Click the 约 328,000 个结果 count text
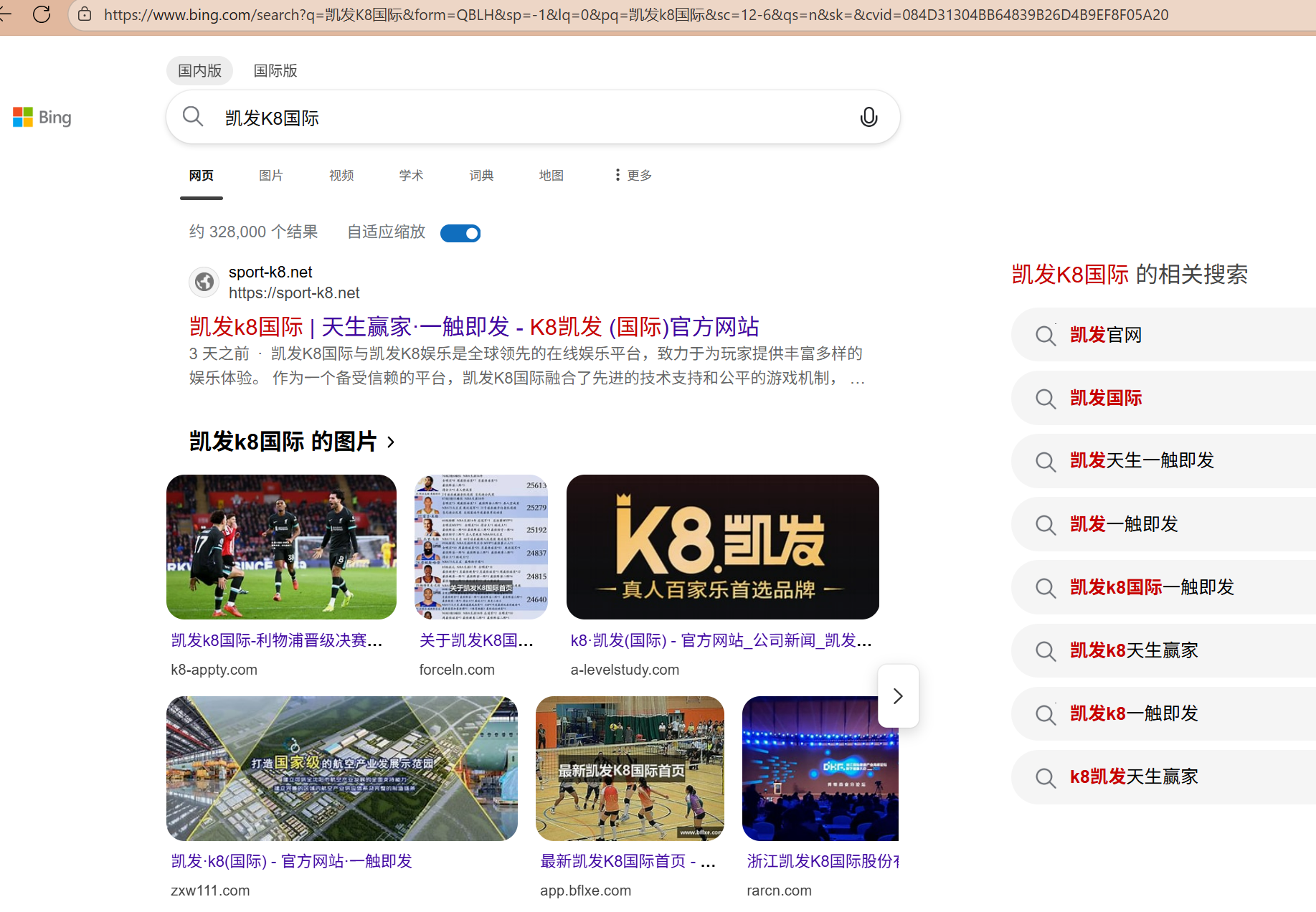The width and height of the screenshot is (1316, 912). coord(253,232)
